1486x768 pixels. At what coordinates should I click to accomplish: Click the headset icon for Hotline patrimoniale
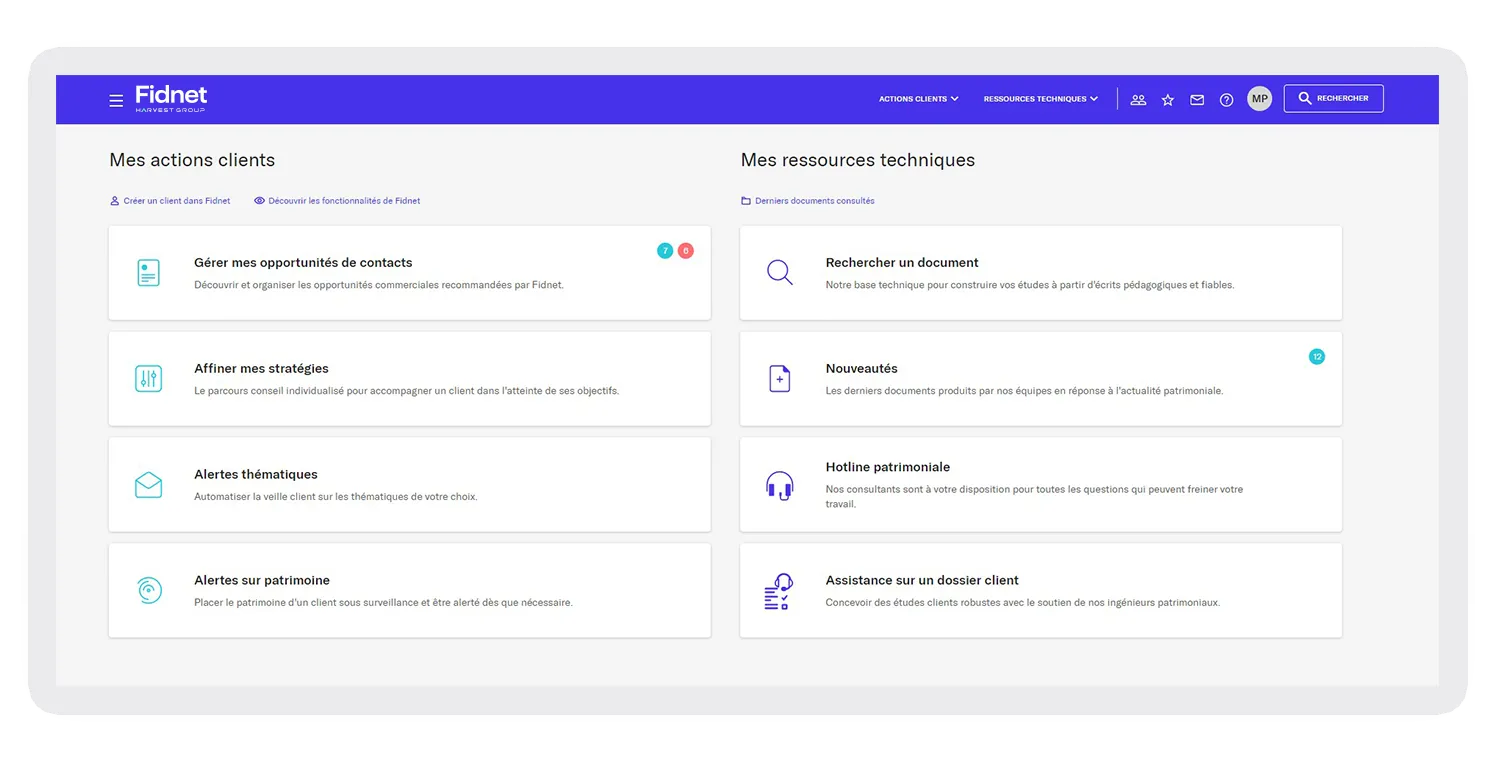pos(780,486)
